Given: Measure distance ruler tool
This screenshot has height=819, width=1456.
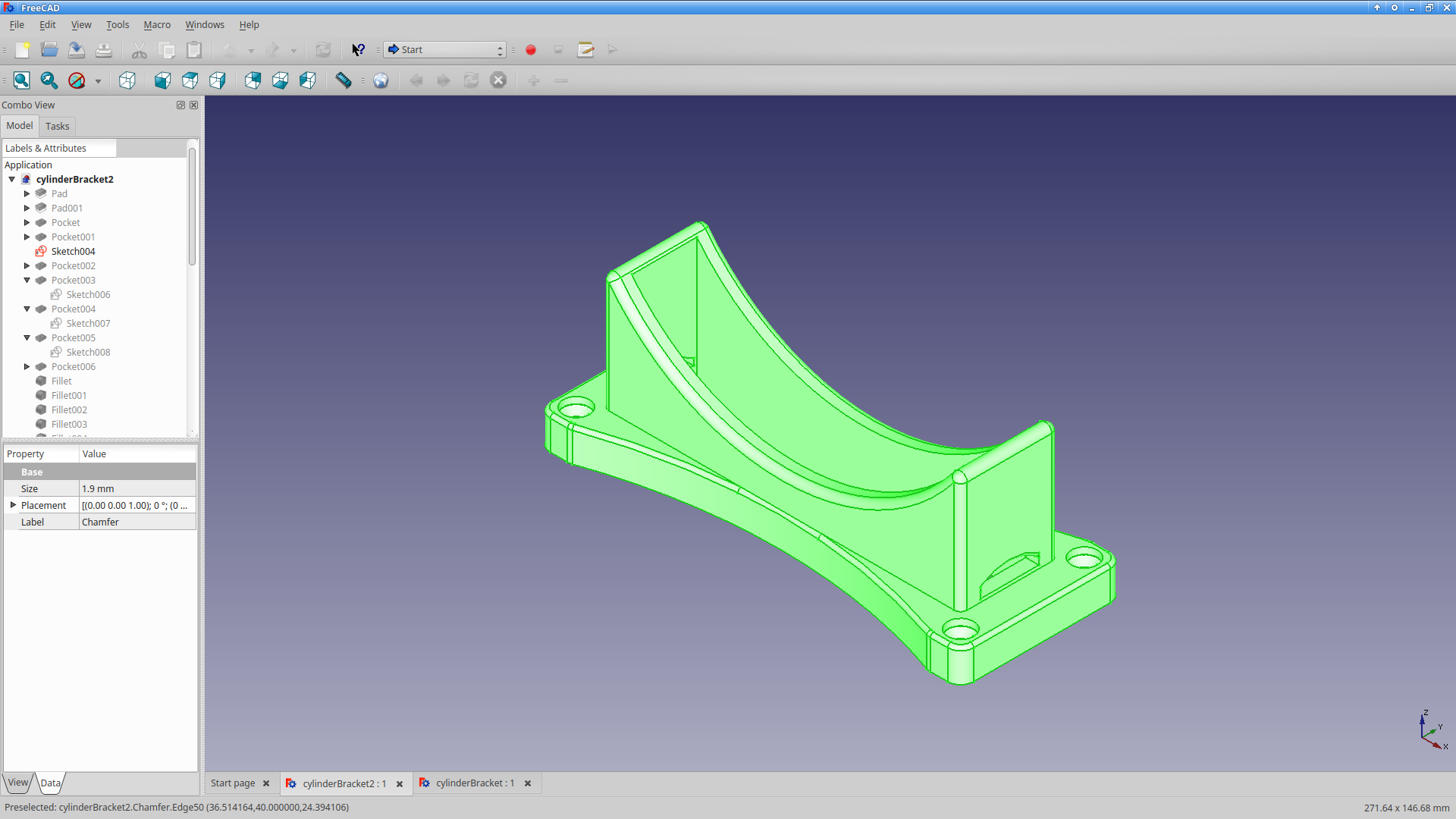Looking at the screenshot, I should point(344,80).
